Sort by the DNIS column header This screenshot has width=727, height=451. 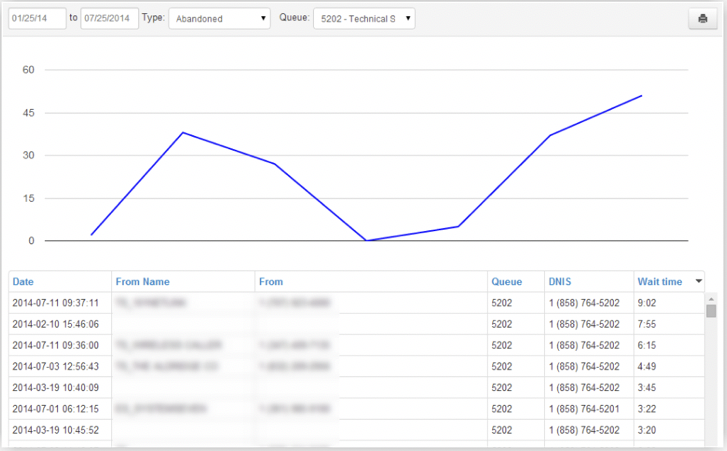[560, 282]
